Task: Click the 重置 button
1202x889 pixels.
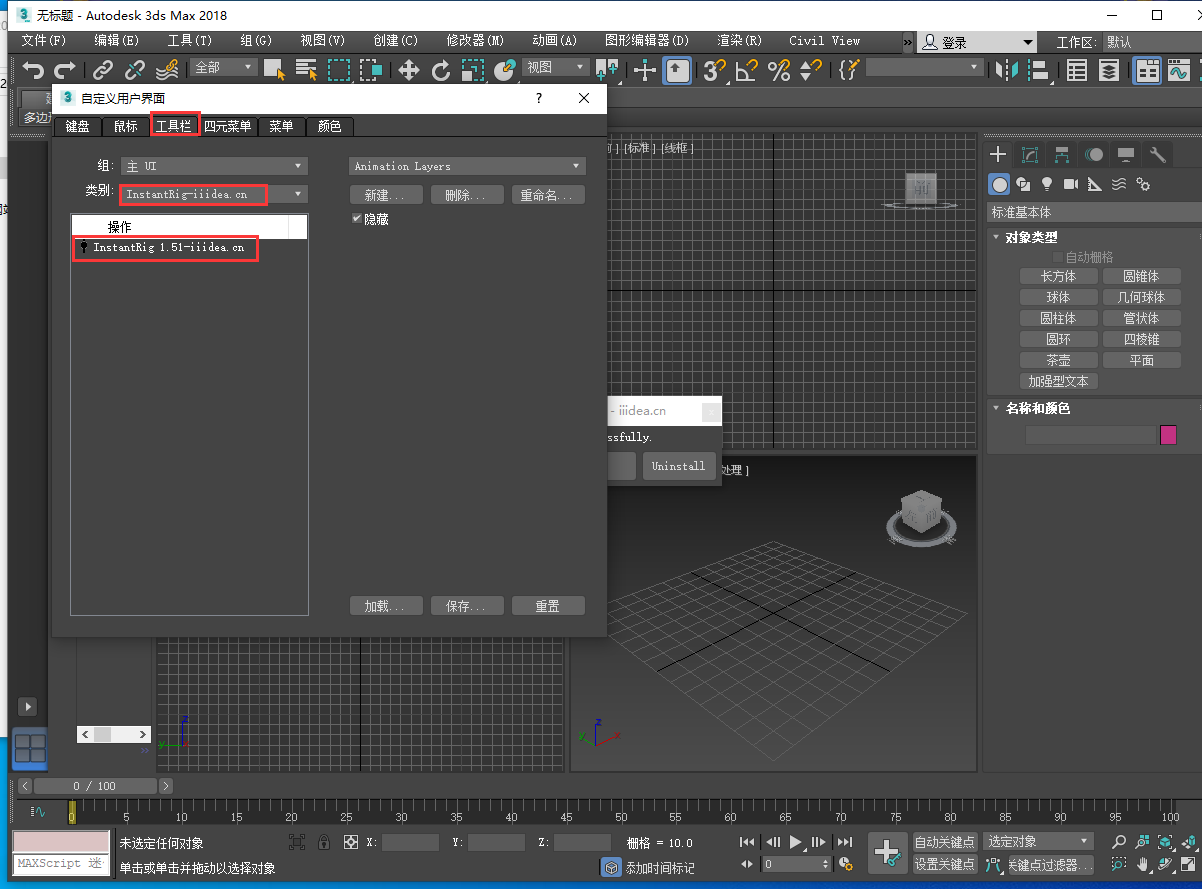Action: click(548, 606)
